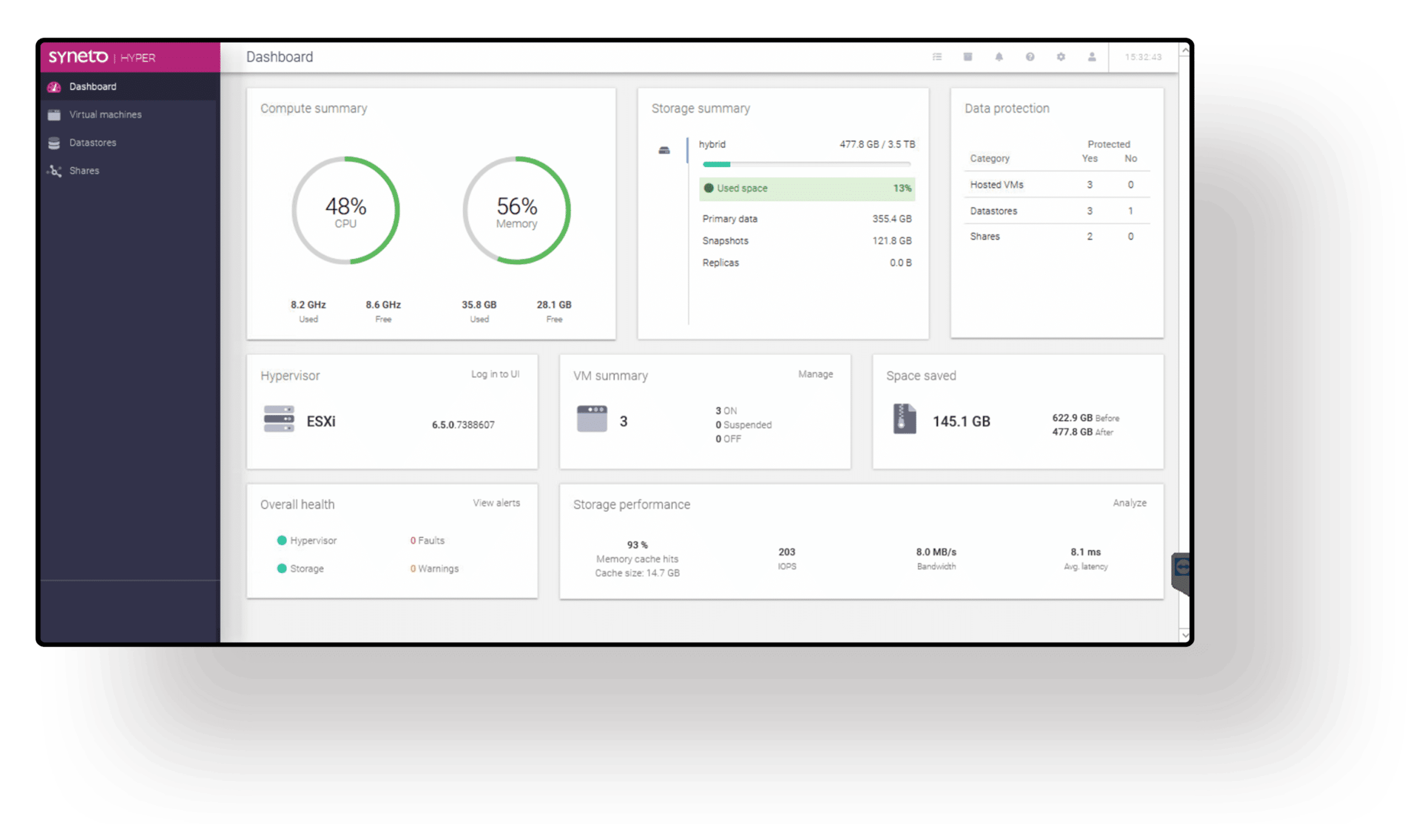Screen dimensions: 1412x840
Task: Select Shares in the sidebar
Action: (x=84, y=170)
